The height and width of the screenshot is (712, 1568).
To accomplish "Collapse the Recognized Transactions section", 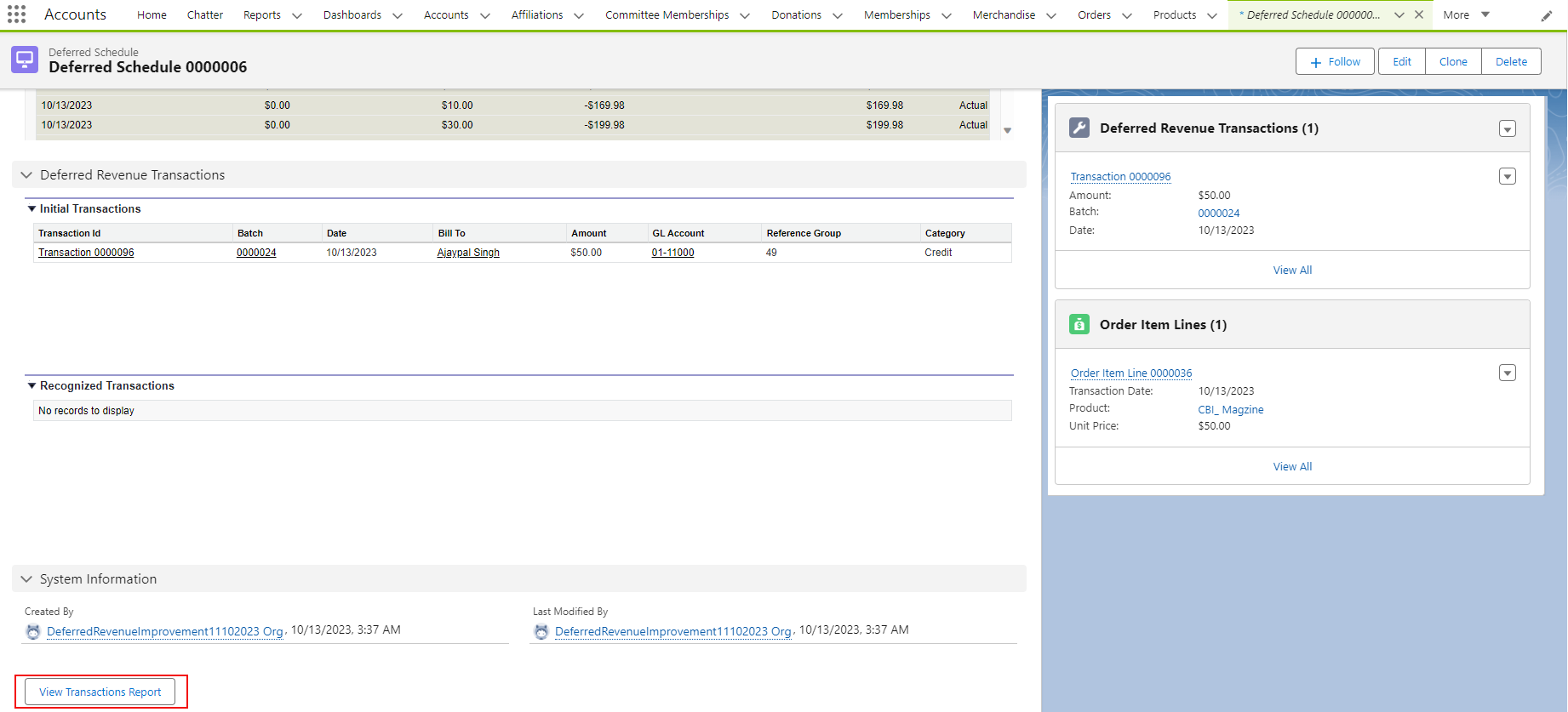I will tap(32, 385).
